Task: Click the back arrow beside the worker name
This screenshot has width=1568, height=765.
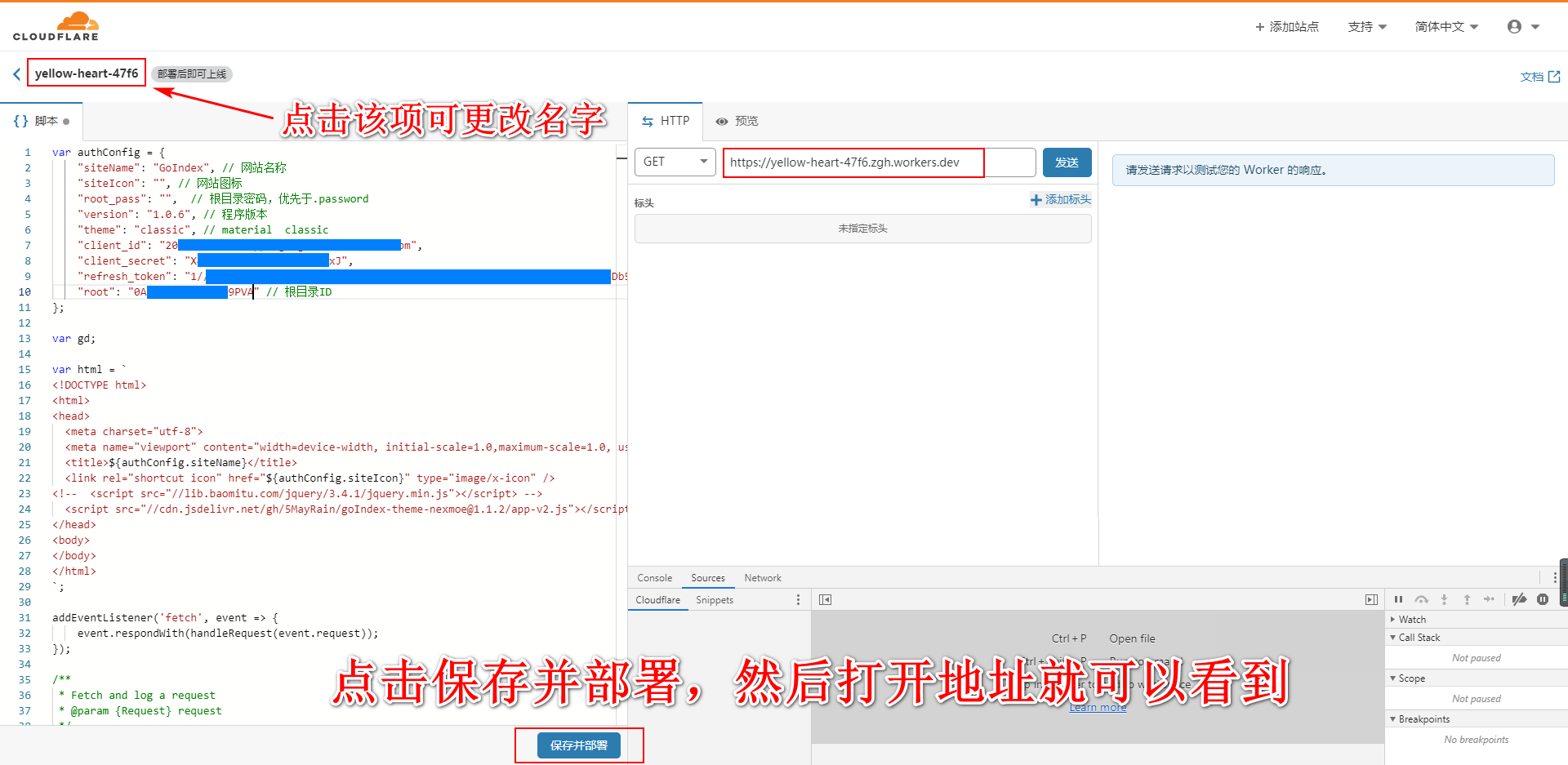Action: pyautogui.click(x=16, y=73)
